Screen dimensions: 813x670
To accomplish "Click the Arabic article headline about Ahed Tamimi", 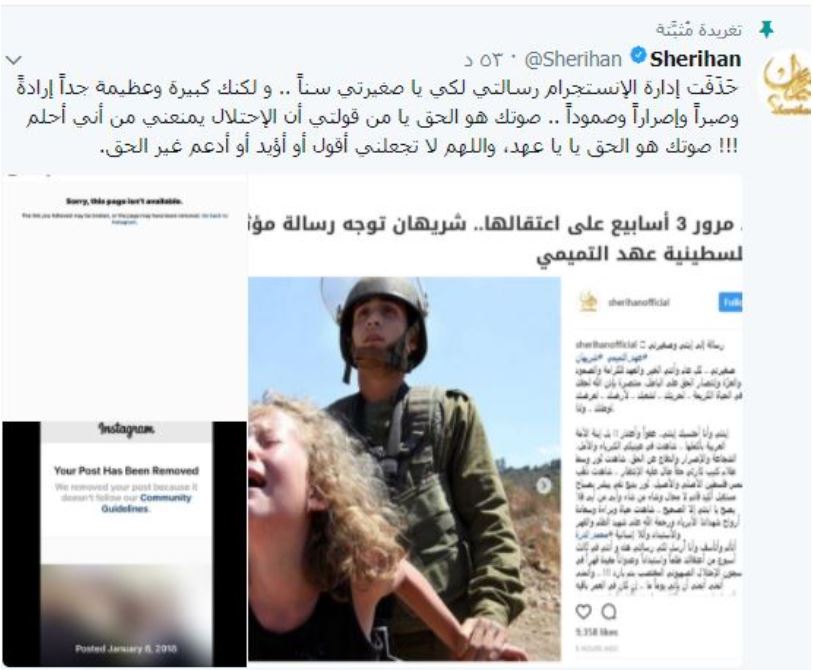I will (x=495, y=240).
